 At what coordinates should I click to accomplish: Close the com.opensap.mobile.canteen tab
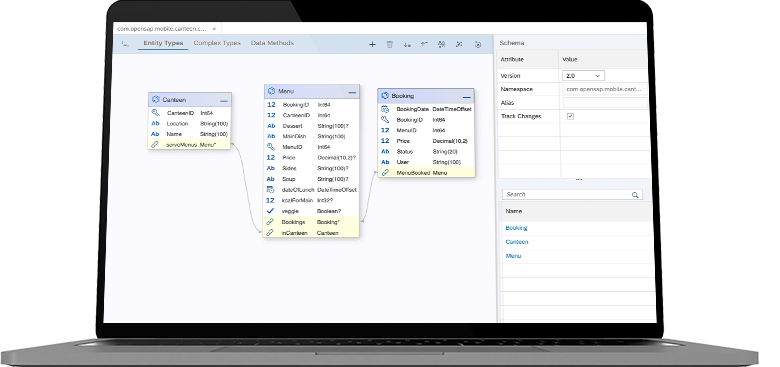[214, 29]
